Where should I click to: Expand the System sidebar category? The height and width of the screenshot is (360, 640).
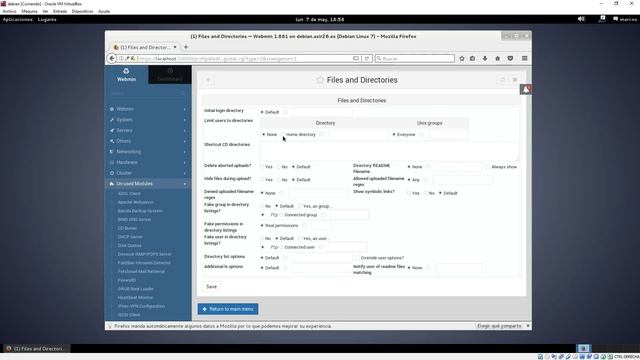click(x=148, y=120)
